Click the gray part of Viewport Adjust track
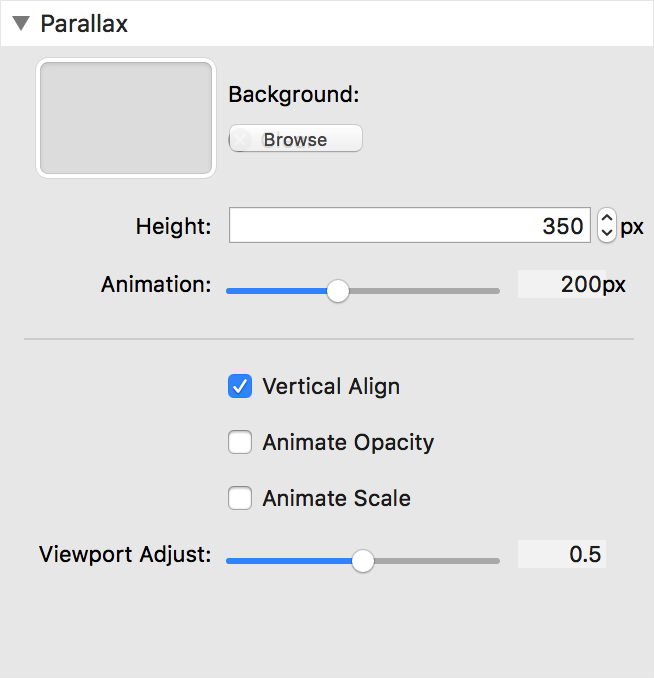 coord(437,561)
